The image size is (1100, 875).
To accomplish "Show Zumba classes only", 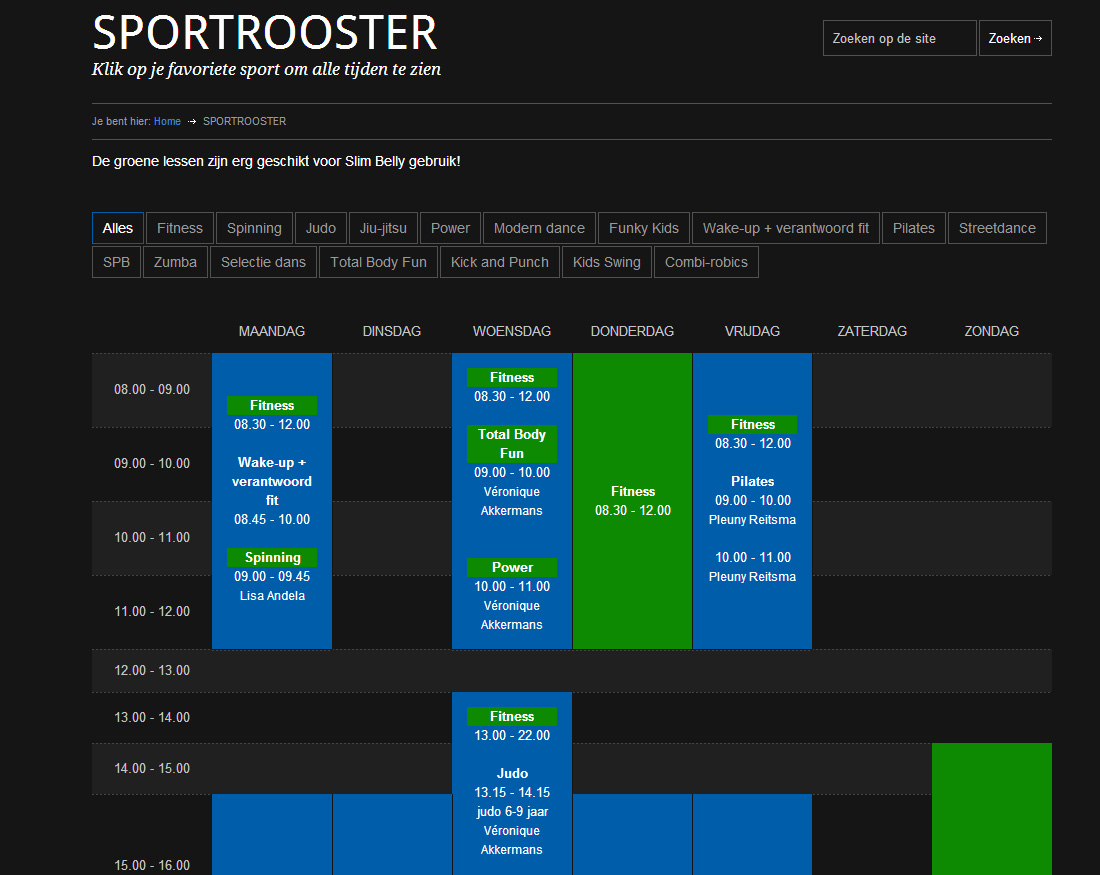I will (175, 262).
